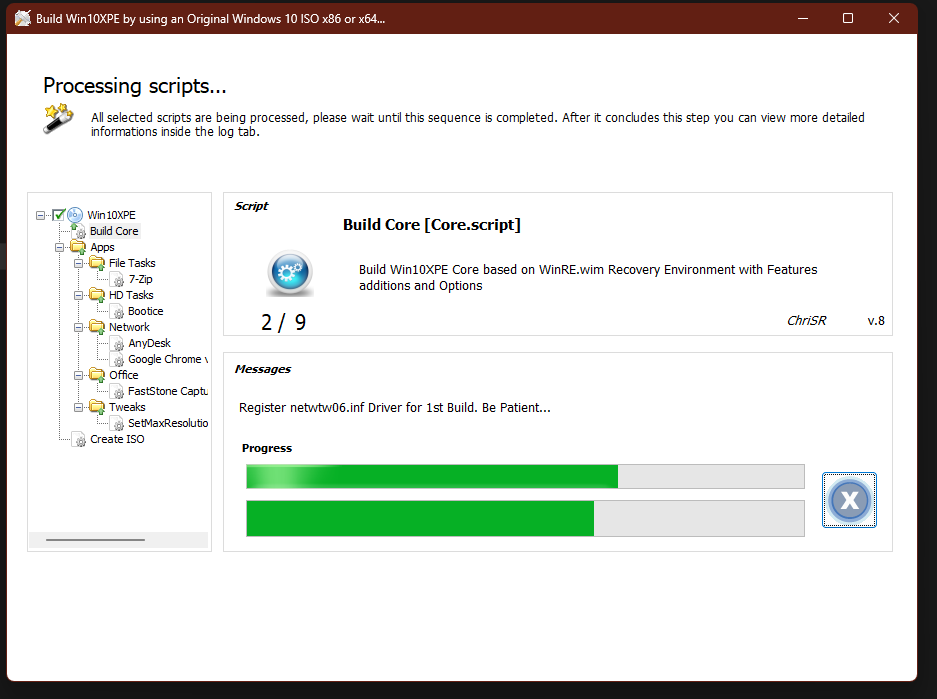Minimize the Win10XPE builder window
The width and height of the screenshot is (937, 699).
(x=803, y=19)
